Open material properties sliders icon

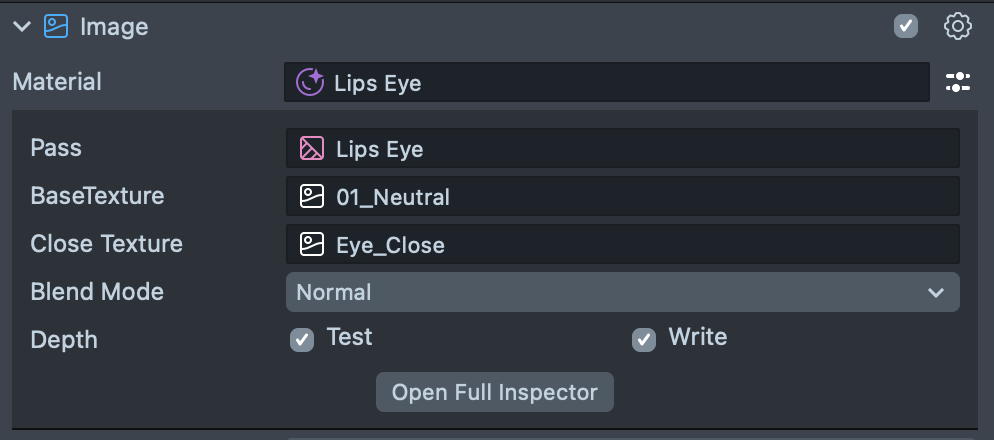[x=958, y=82]
